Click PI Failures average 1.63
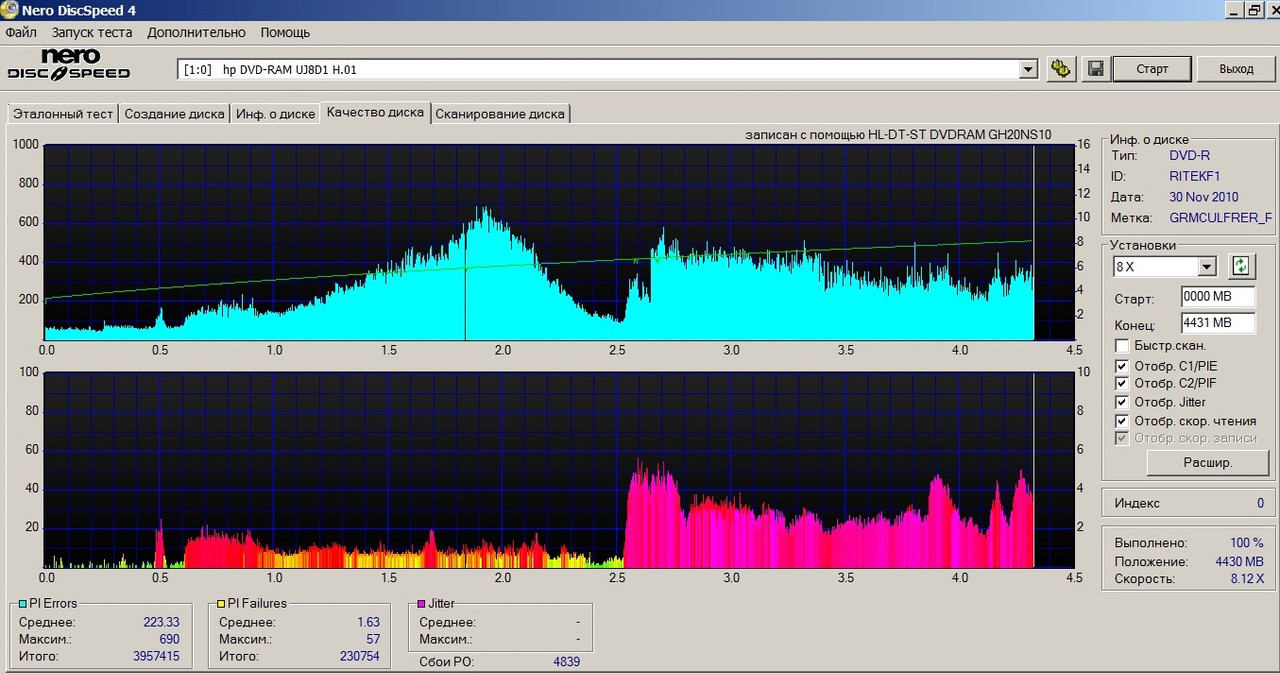The height and width of the screenshot is (674, 1280). click(x=368, y=622)
